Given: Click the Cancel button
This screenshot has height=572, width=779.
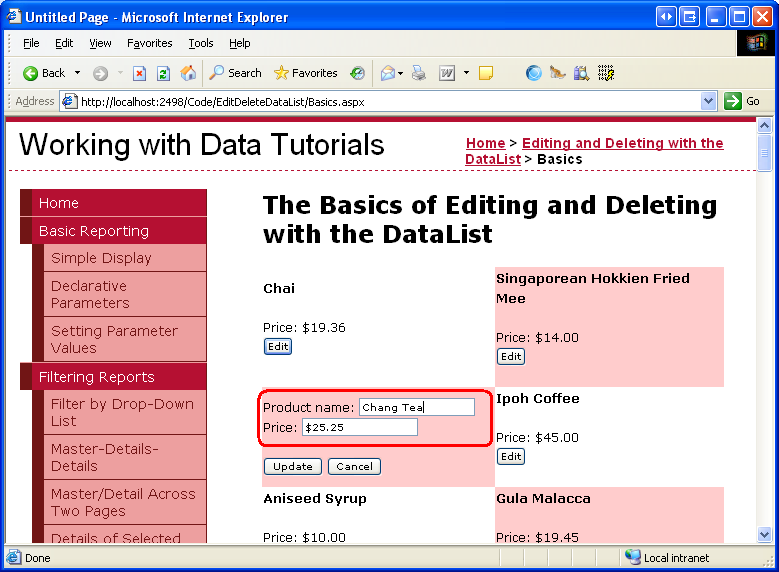Looking at the screenshot, I should (x=354, y=467).
